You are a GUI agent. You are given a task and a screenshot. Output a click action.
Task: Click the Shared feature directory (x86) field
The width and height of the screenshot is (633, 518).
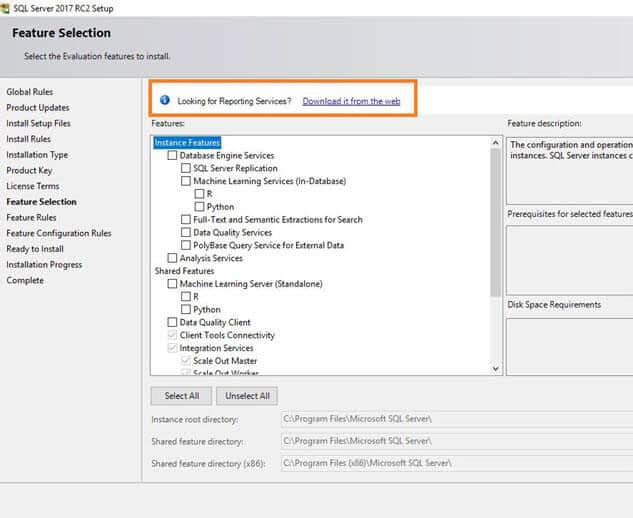tap(457, 463)
